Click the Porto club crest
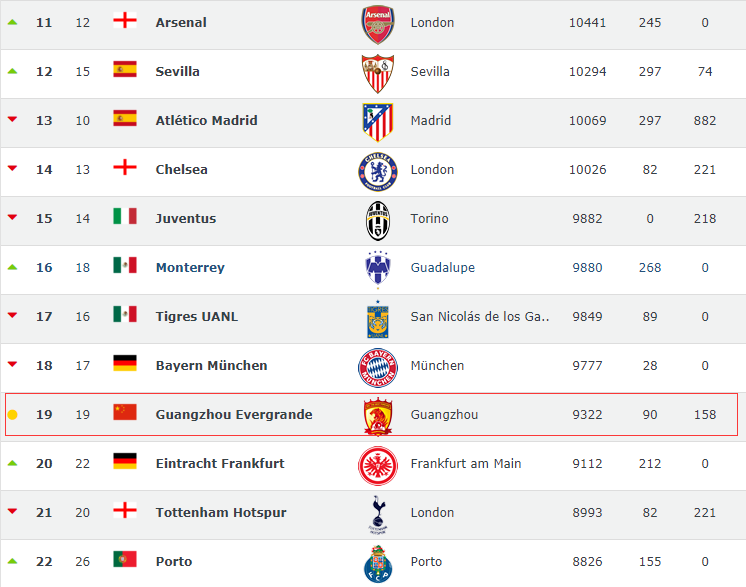 pos(378,564)
